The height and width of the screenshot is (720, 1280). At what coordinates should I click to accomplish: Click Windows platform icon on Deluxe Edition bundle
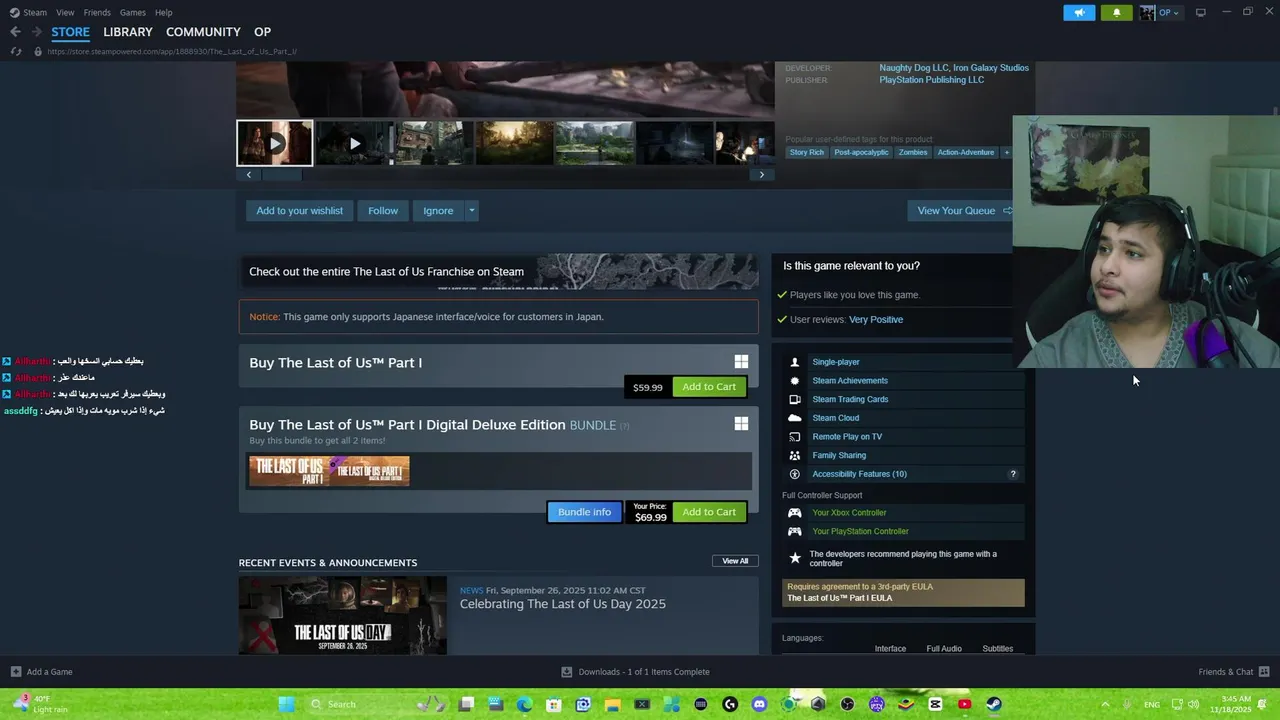(741, 424)
